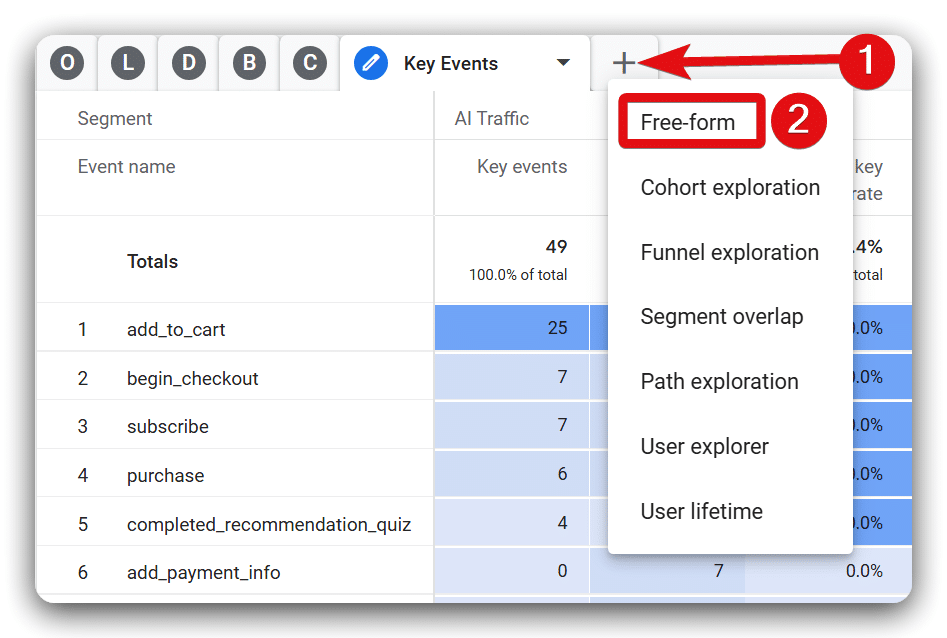947x638 pixels.
Task: Switch to the tab labeled C
Action: click(x=310, y=64)
